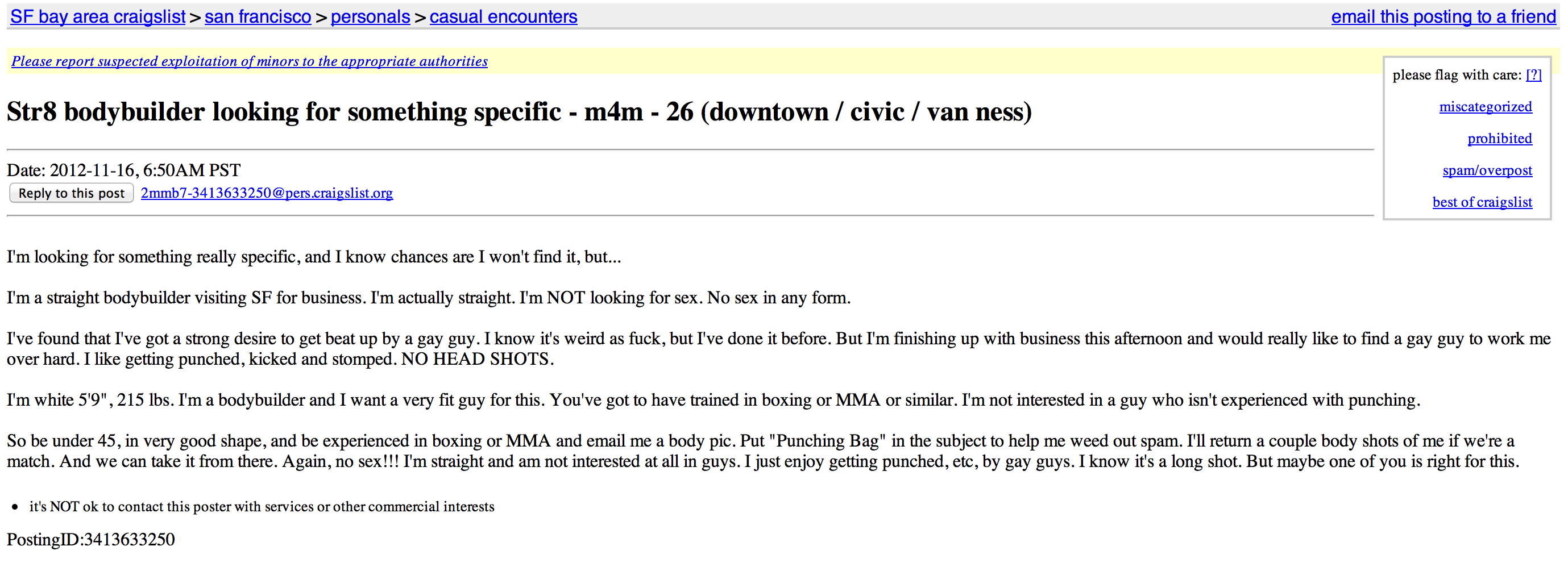
Task: Click the 'please flag with care' label
Action: (x=1457, y=75)
